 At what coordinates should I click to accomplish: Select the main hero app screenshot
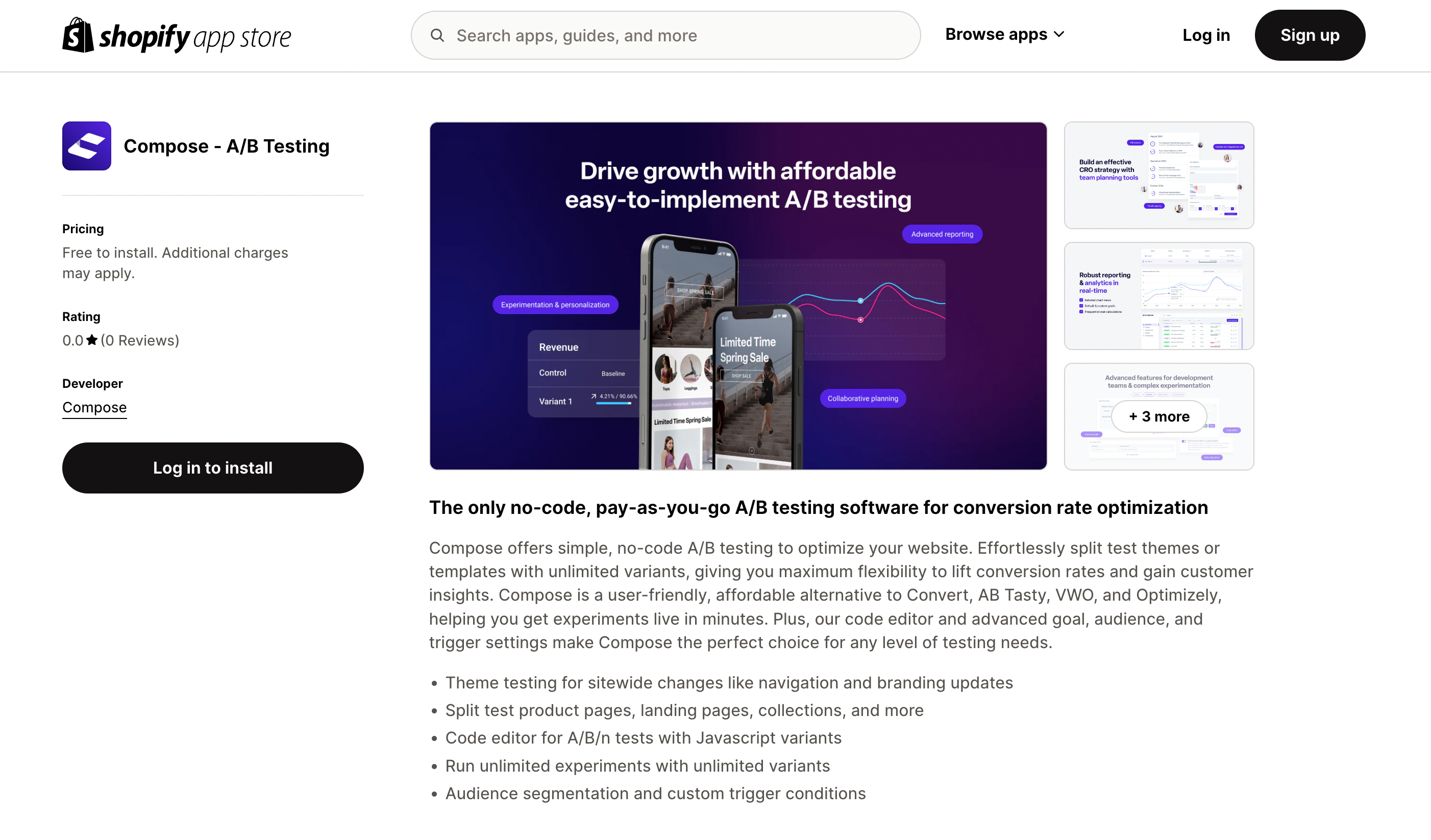[738, 295]
